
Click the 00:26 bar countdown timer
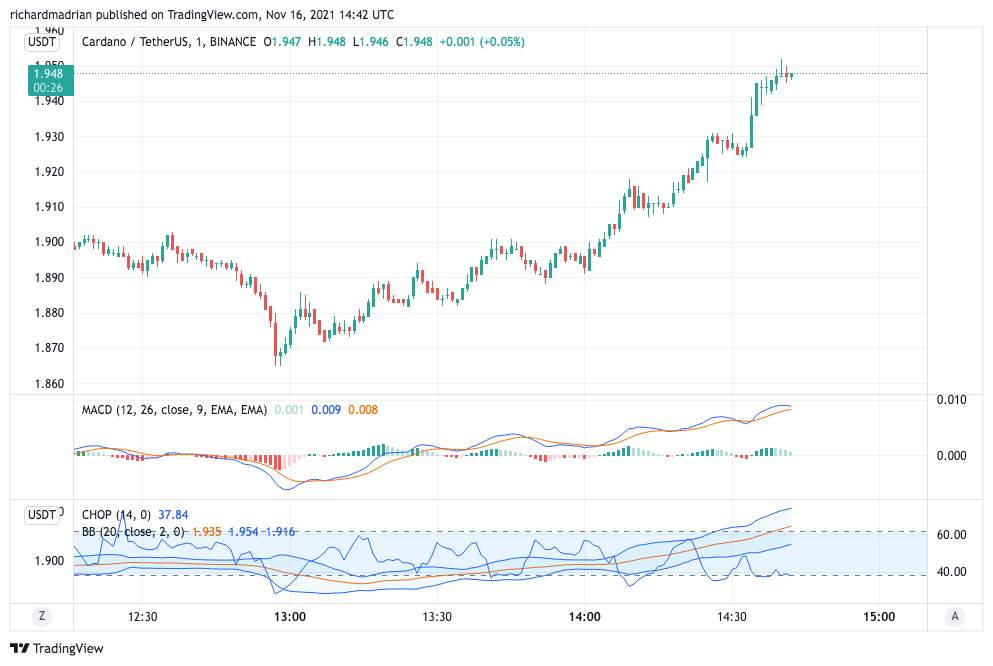click(x=47, y=87)
